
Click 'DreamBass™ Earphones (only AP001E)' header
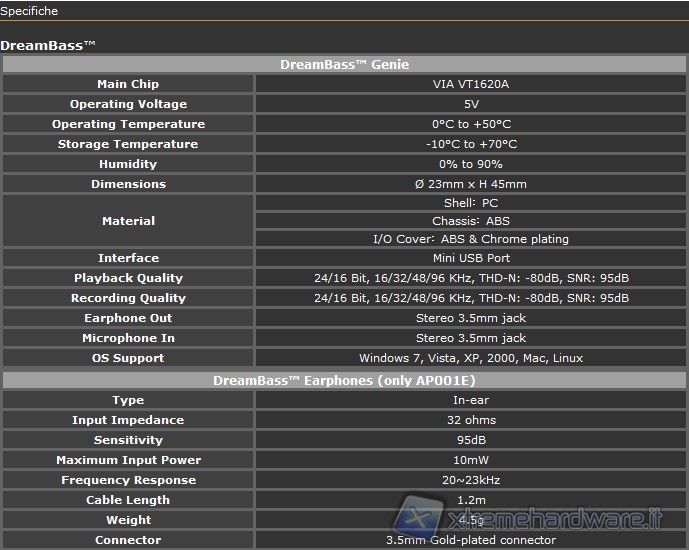(x=344, y=380)
